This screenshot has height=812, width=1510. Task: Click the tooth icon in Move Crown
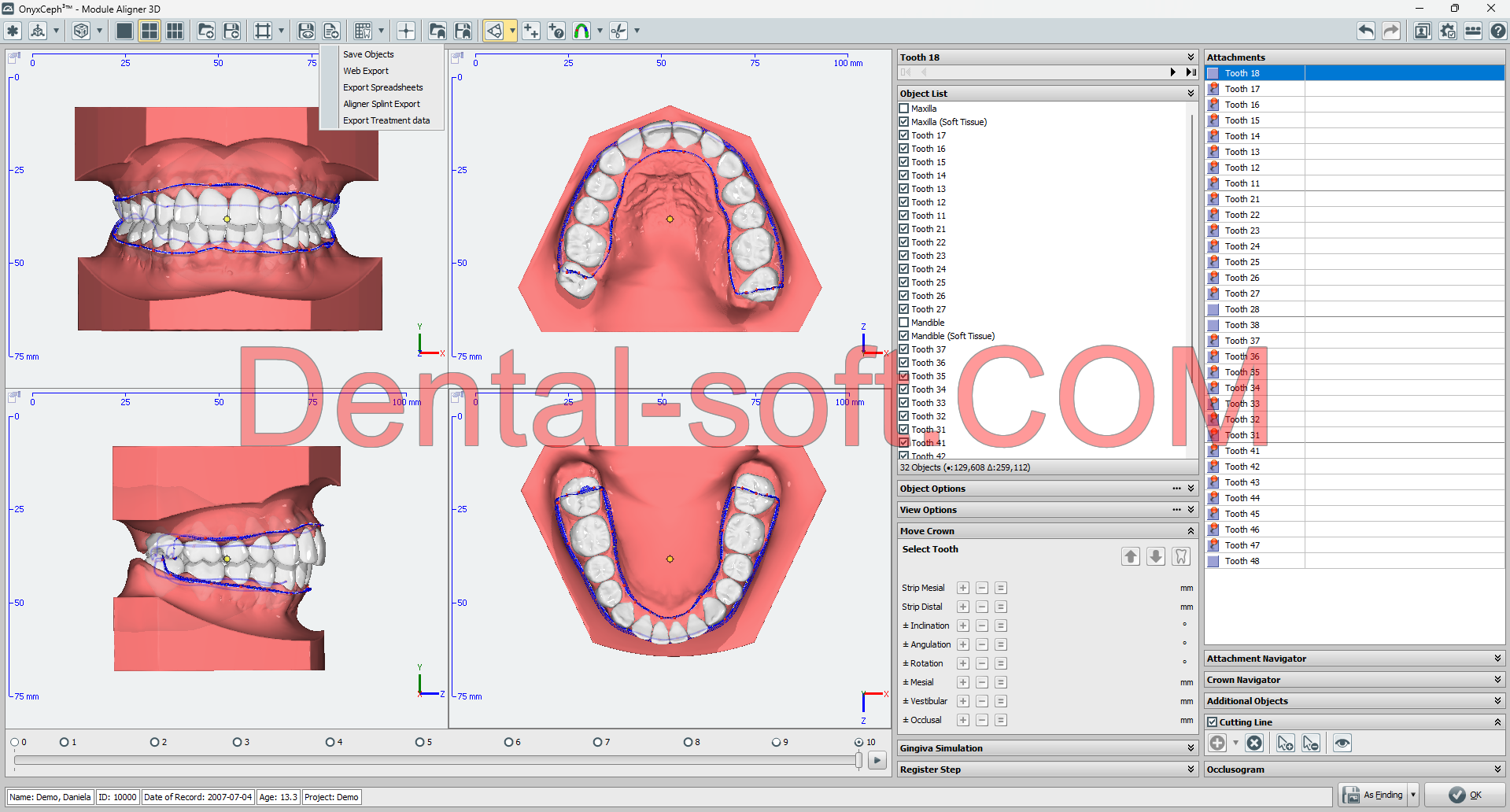pyautogui.click(x=1181, y=556)
